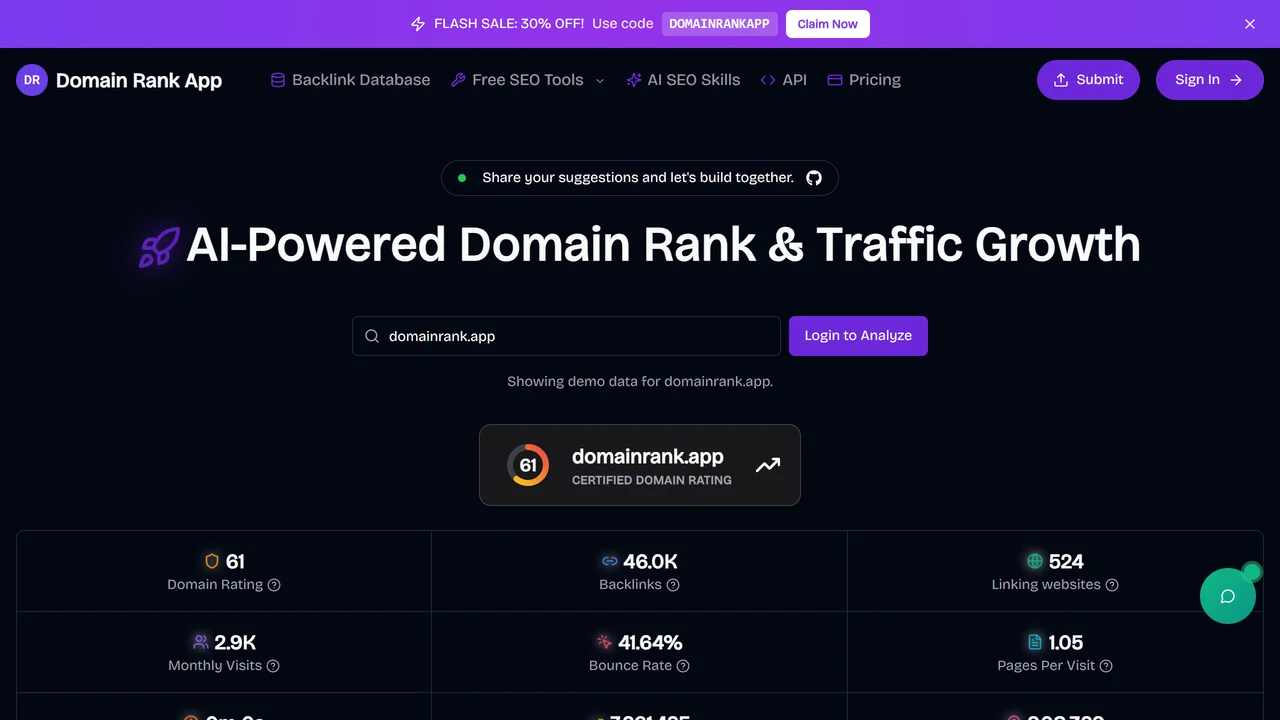Click the showing demo data notice
This screenshot has height=720, width=1280.
click(x=640, y=382)
